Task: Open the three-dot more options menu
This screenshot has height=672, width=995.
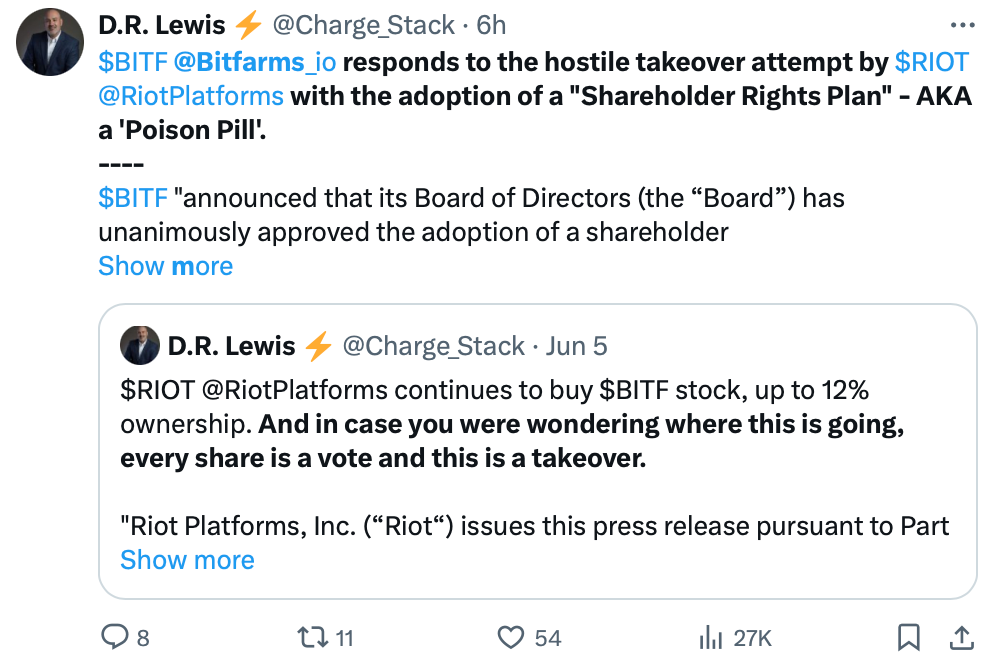Action: point(963,25)
